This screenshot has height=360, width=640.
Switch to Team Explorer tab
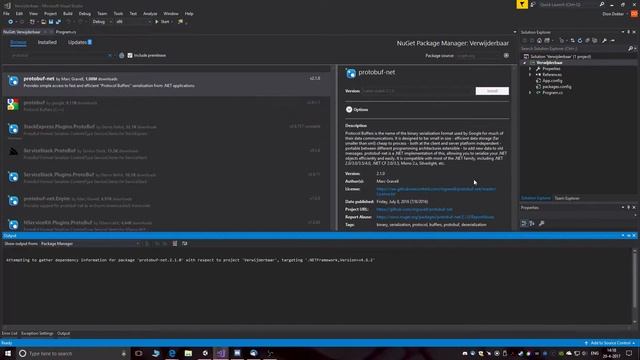pyautogui.click(x=567, y=198)
